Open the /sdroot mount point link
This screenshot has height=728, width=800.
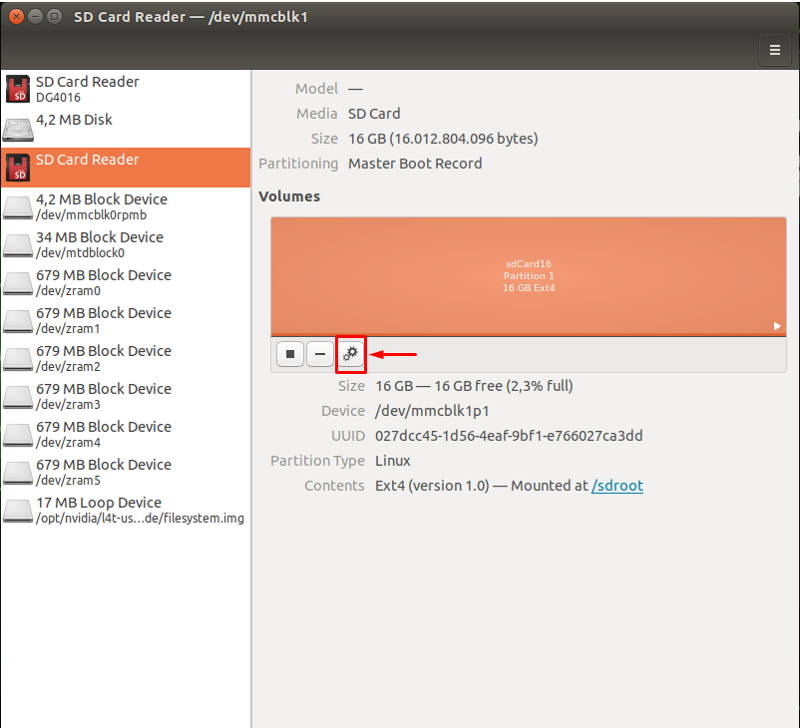(x=617, y=486)
